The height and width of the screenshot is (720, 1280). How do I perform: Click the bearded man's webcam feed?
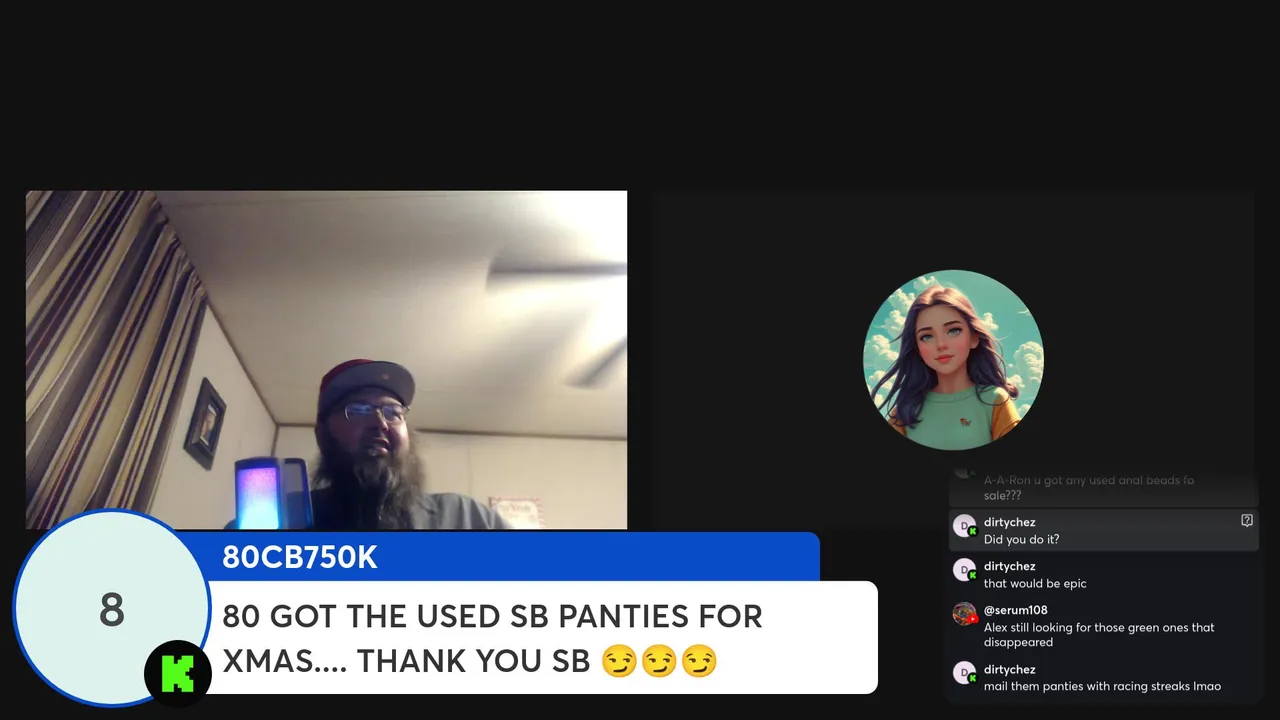326,359
